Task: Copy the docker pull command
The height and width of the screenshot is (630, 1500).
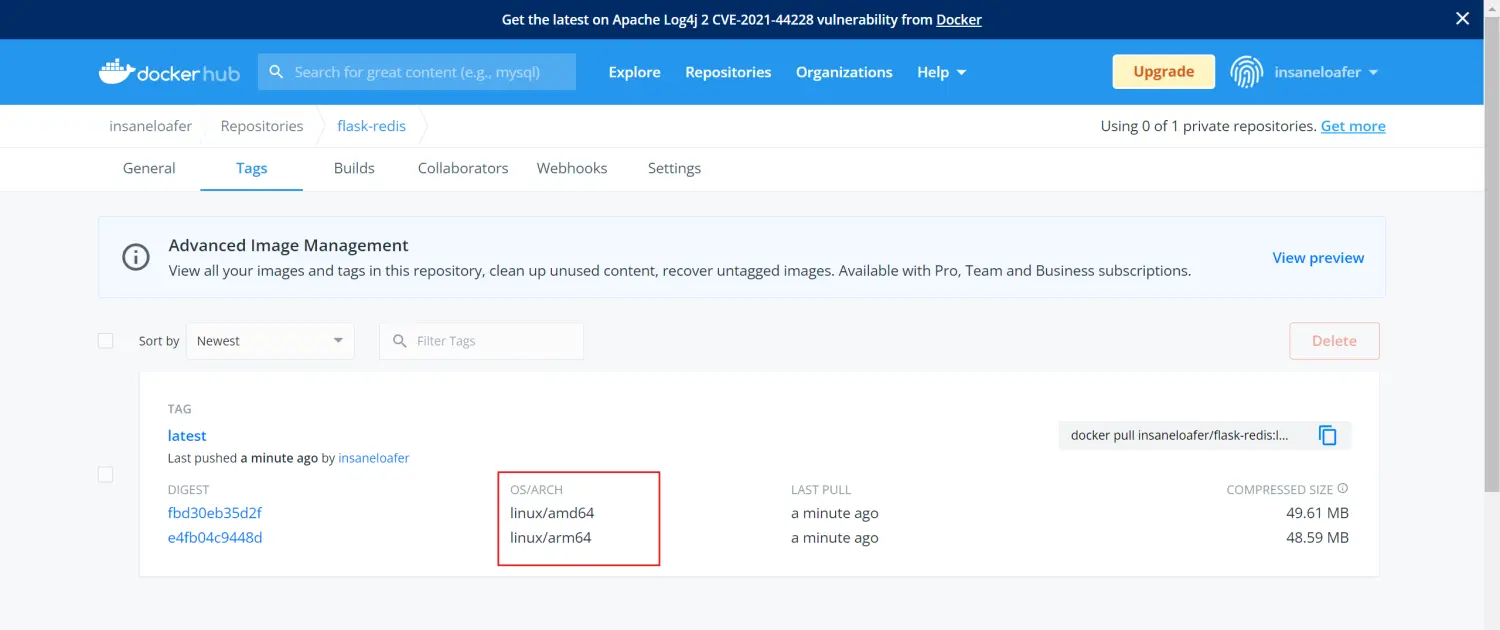Action: click(1327, 435)
